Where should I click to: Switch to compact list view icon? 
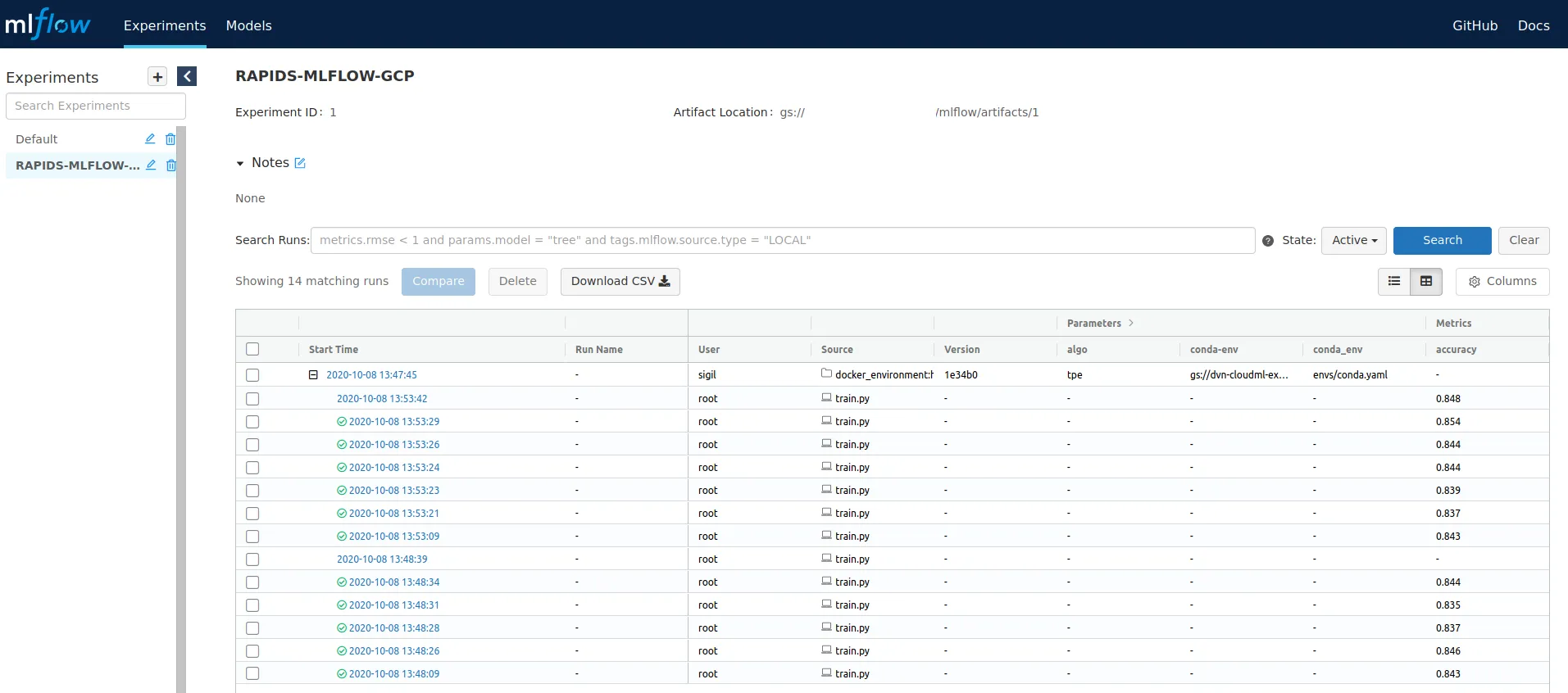click(x=1394, y=281)
